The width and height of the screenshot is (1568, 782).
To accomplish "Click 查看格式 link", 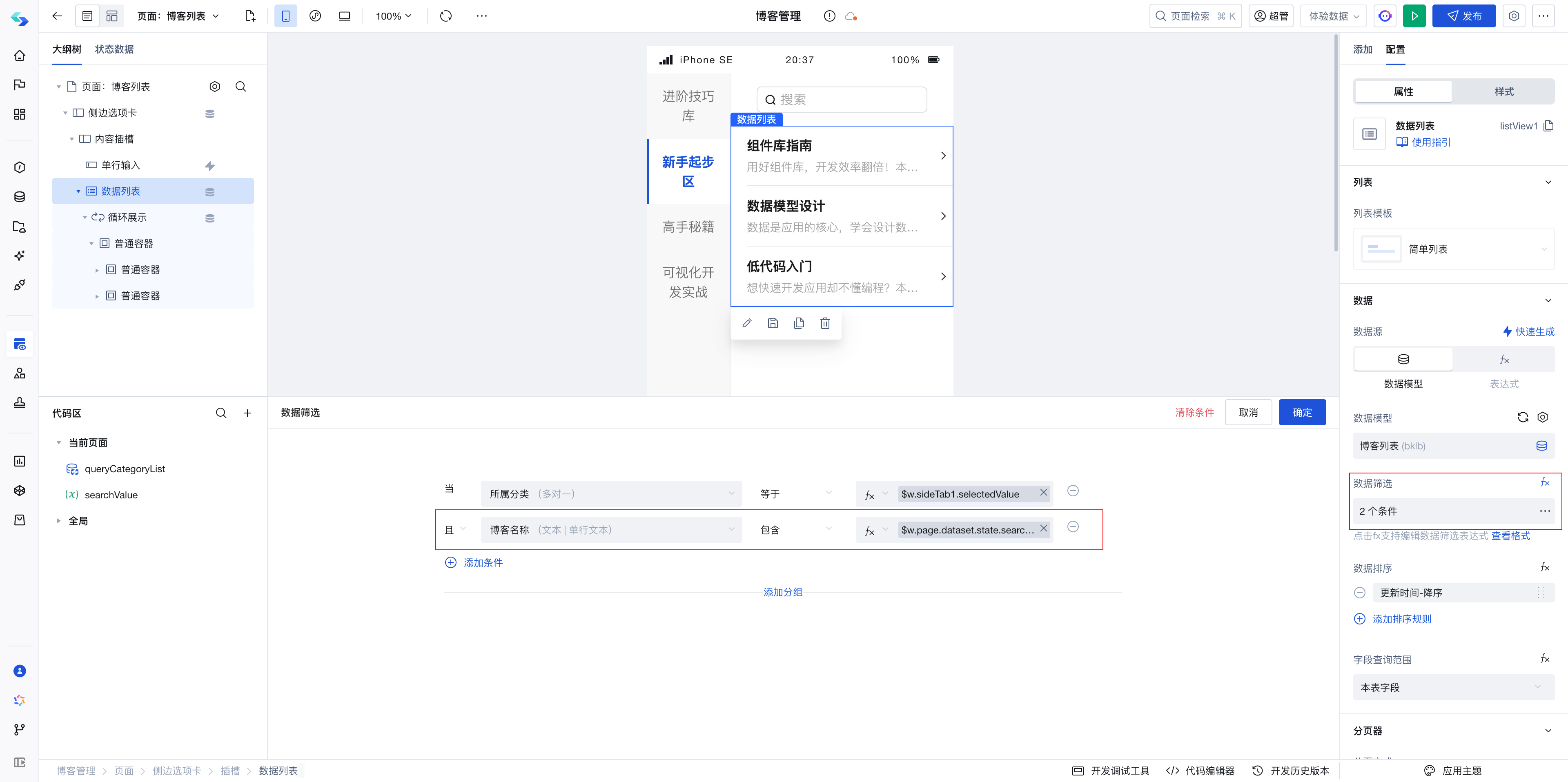I will pyautogui.click(x=1510, y=535).
